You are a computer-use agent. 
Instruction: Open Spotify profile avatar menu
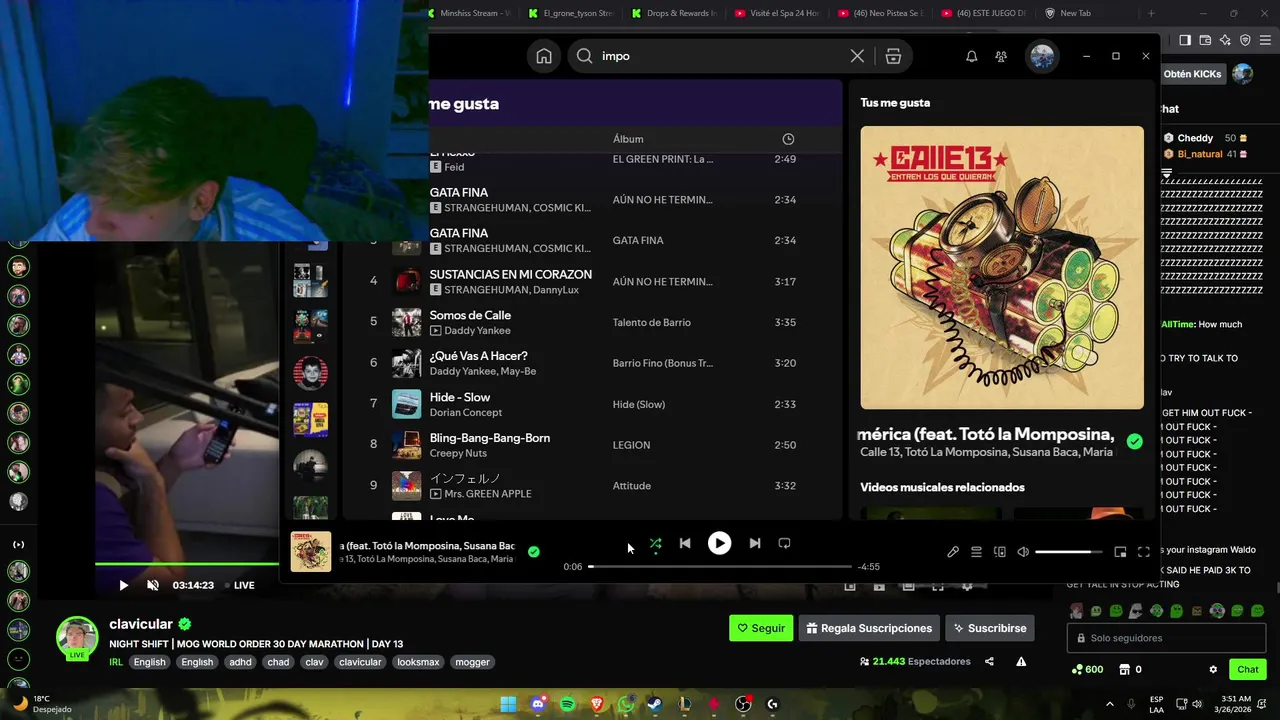pyautogui.click(x=1042, y=56)
